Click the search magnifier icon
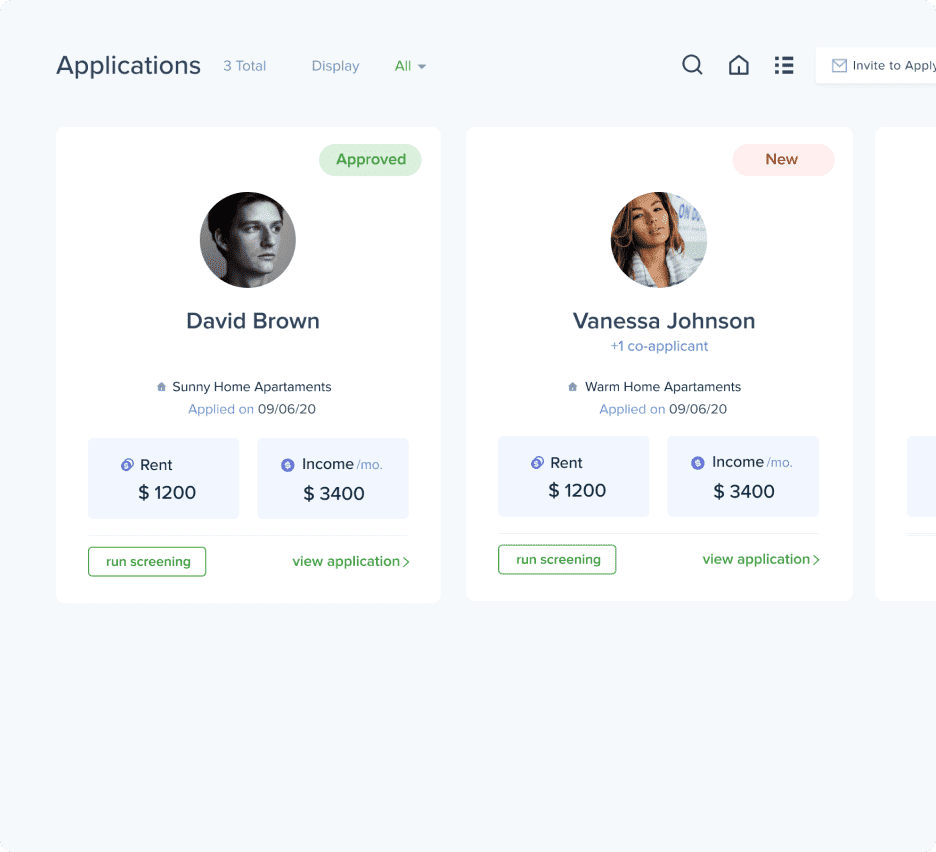The image size is (936, 852). point(692,66)
